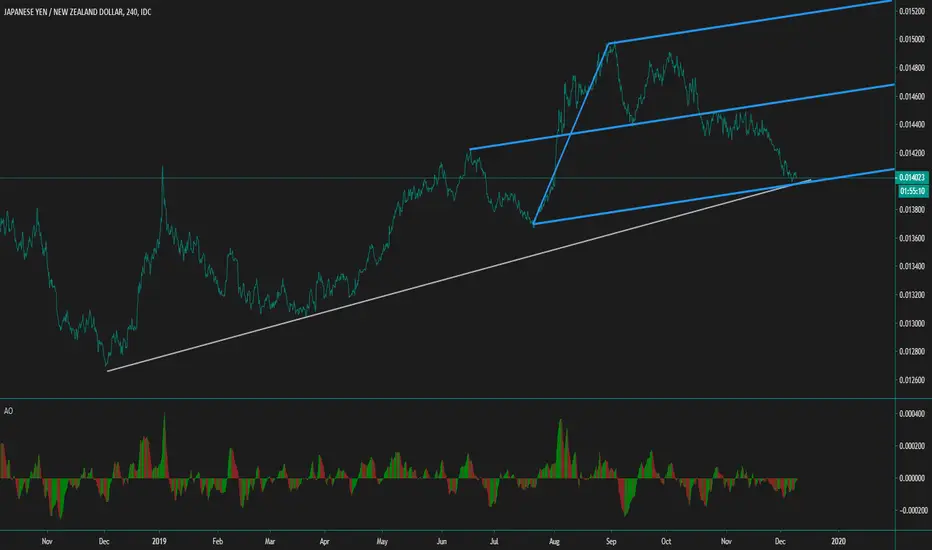Image resolution: width=932 pixels, height=550 pixels.
Task: Click the 0.013400 price axis label
Action: click(x=912, y=266)
